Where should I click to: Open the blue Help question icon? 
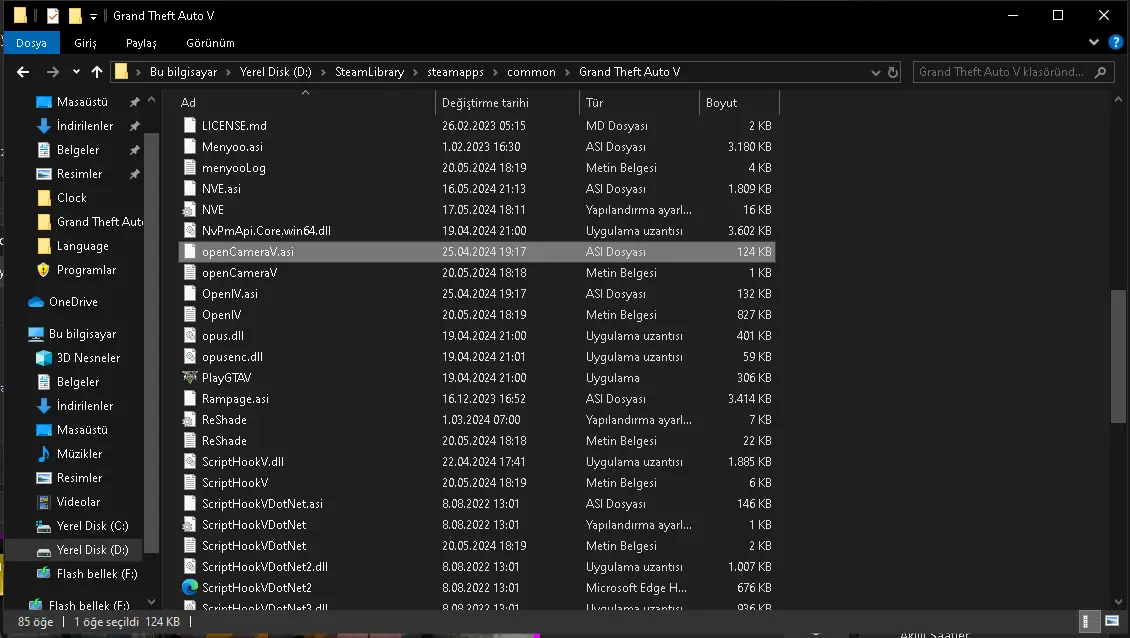1115,43
